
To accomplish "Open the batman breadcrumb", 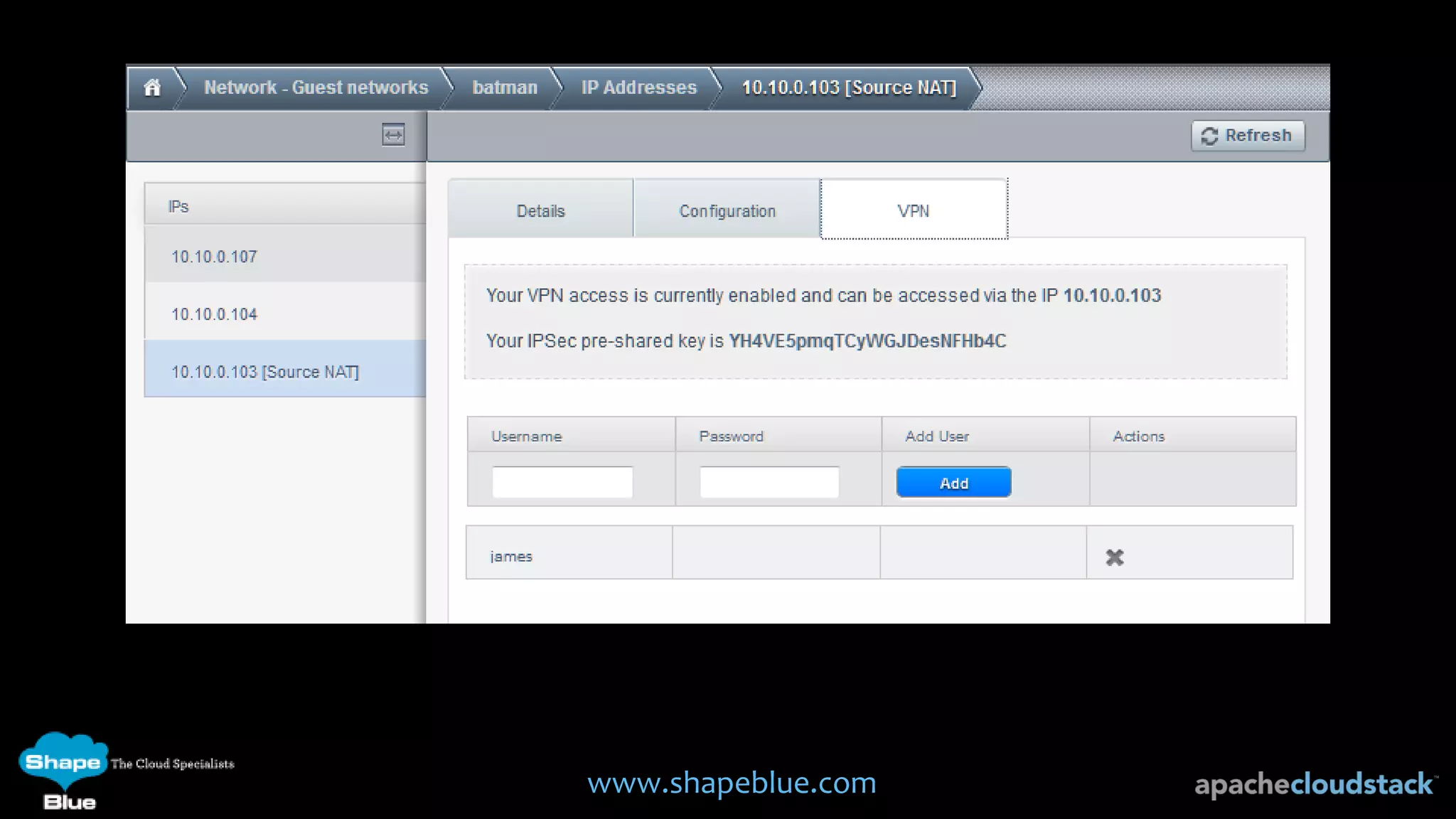I will click(x=505, y=87).
